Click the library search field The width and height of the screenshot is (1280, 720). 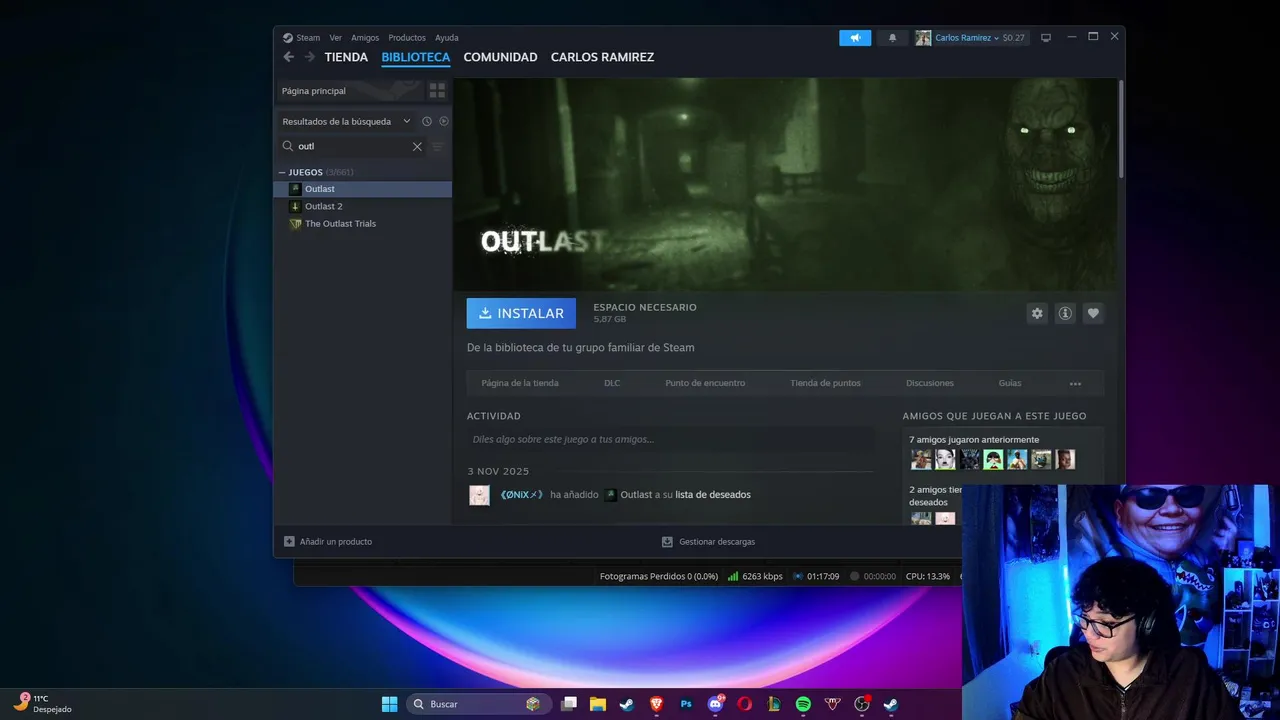[x=352, y=146]
